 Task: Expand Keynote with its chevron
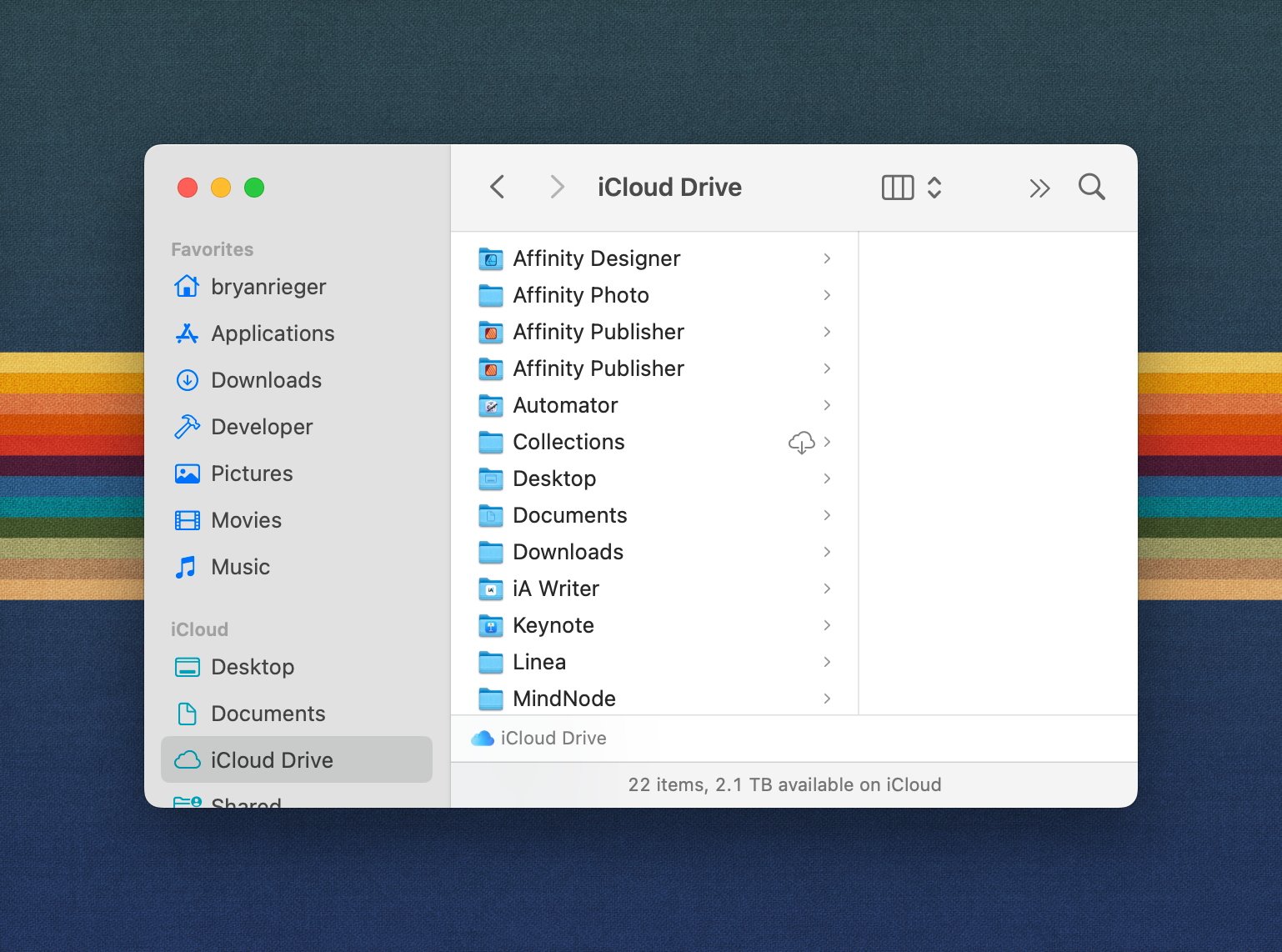tap(827, 625)
